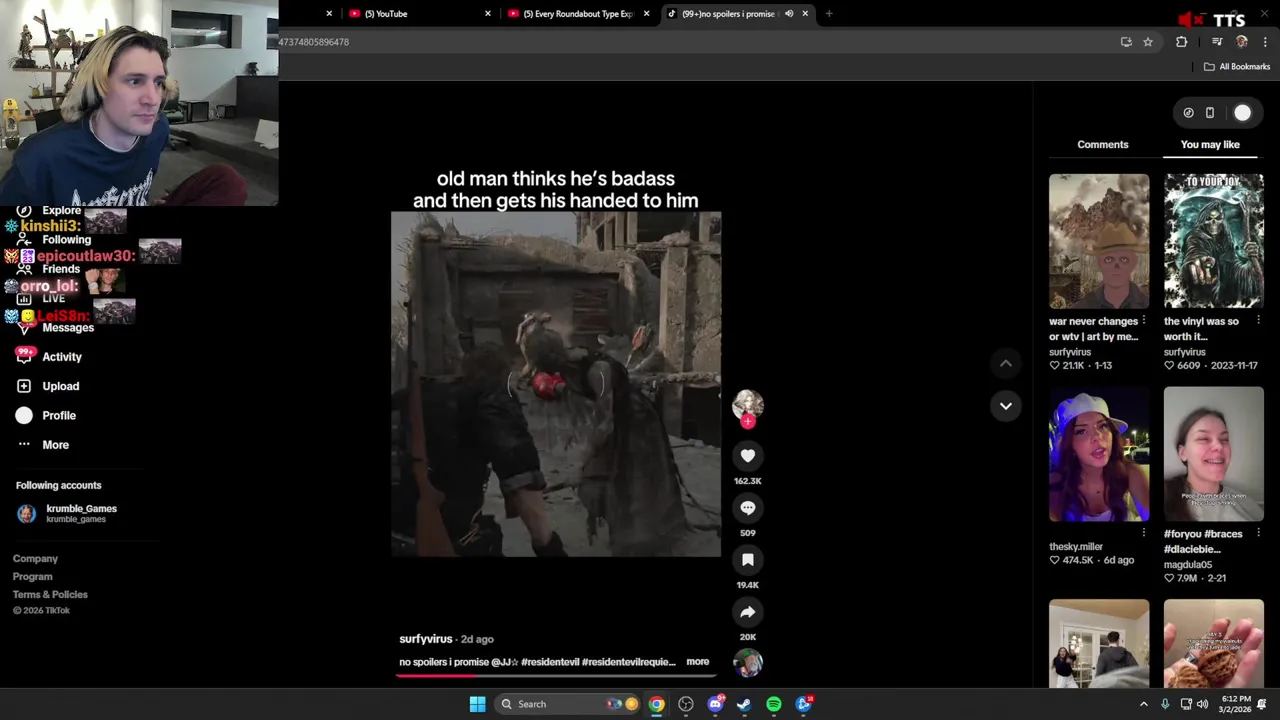Open the spinning sound disc avatar
1280x720 pixels.
[x=747, y=662]
